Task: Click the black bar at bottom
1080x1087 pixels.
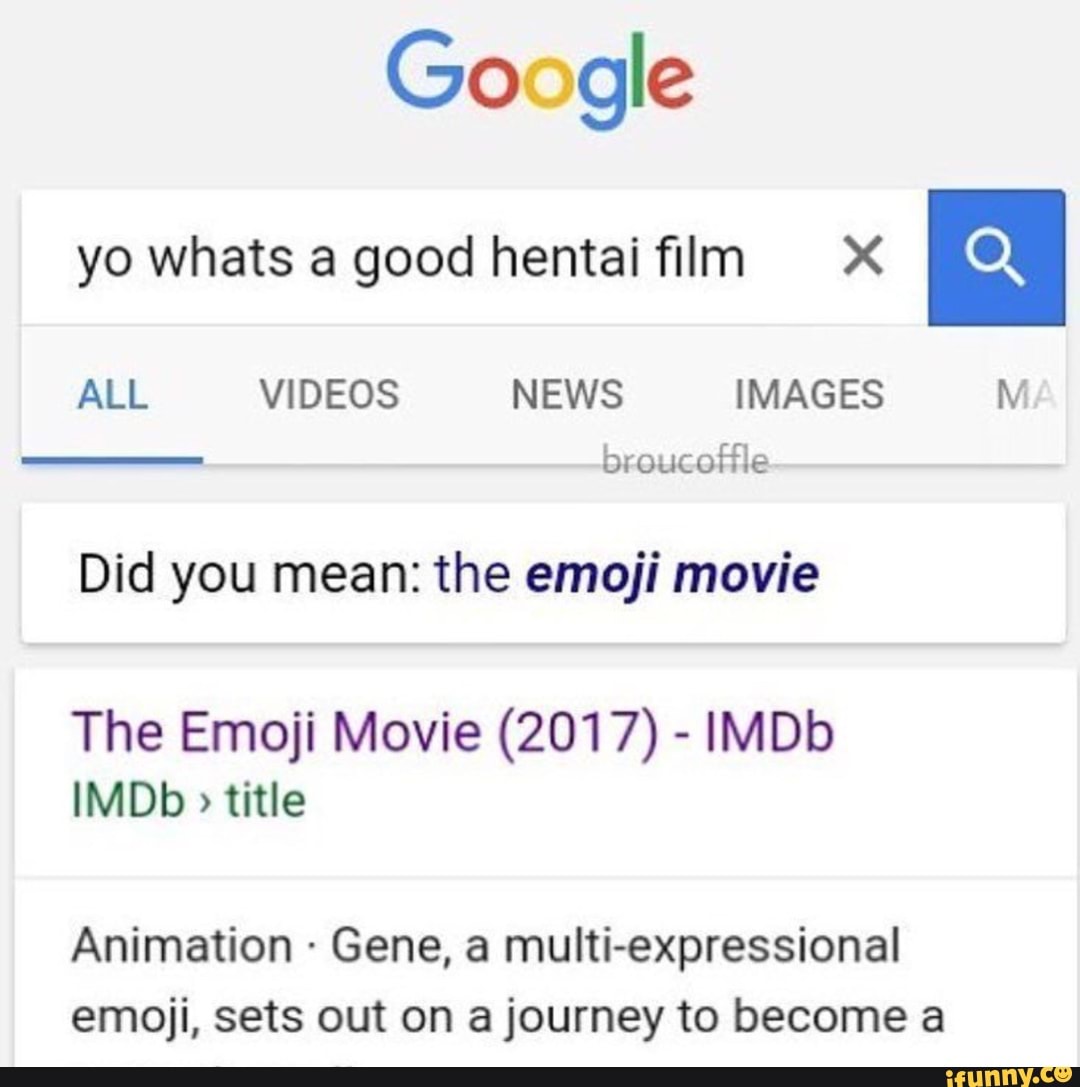Action: pyautogui.click(x=450, y=1077)
